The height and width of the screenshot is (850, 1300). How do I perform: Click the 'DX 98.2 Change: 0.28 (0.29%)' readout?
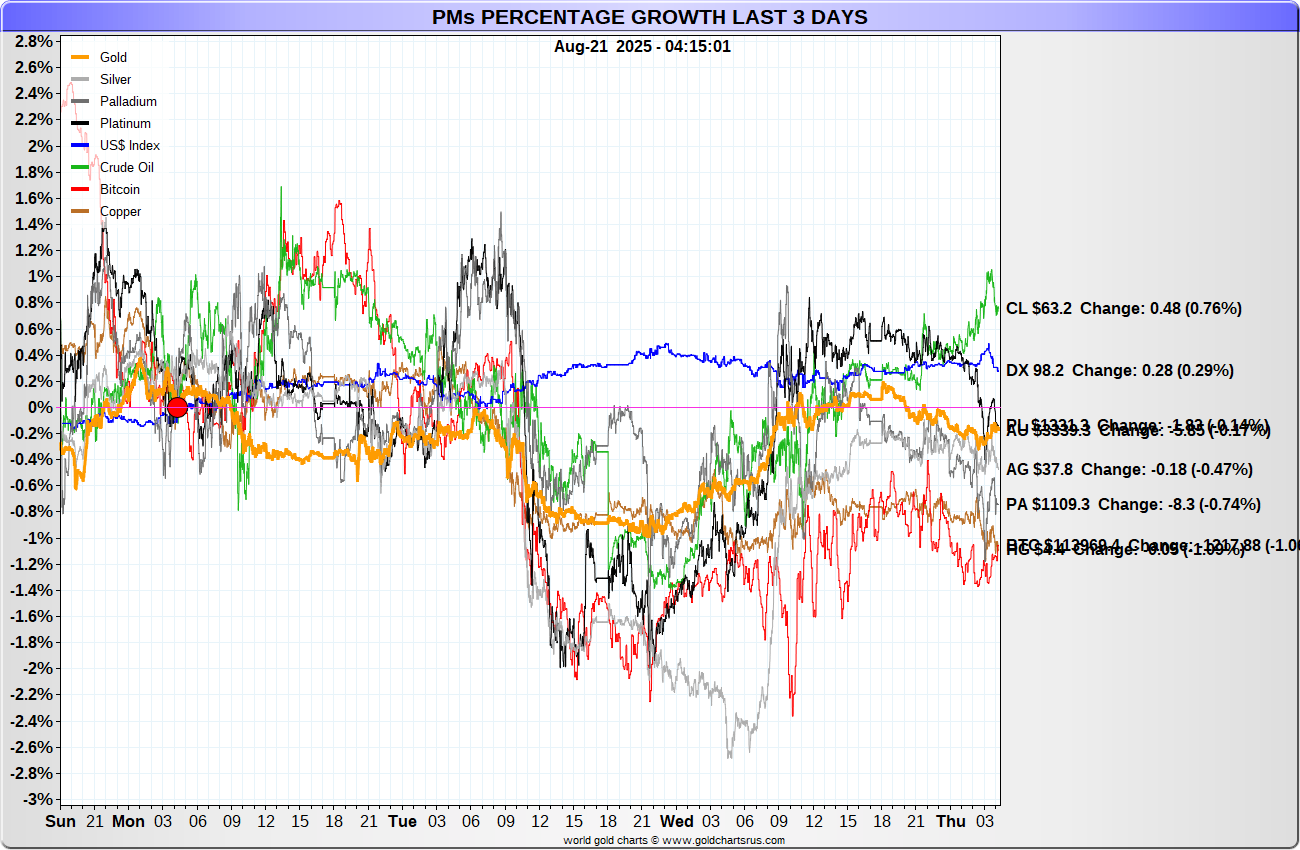pos(1120,371)
